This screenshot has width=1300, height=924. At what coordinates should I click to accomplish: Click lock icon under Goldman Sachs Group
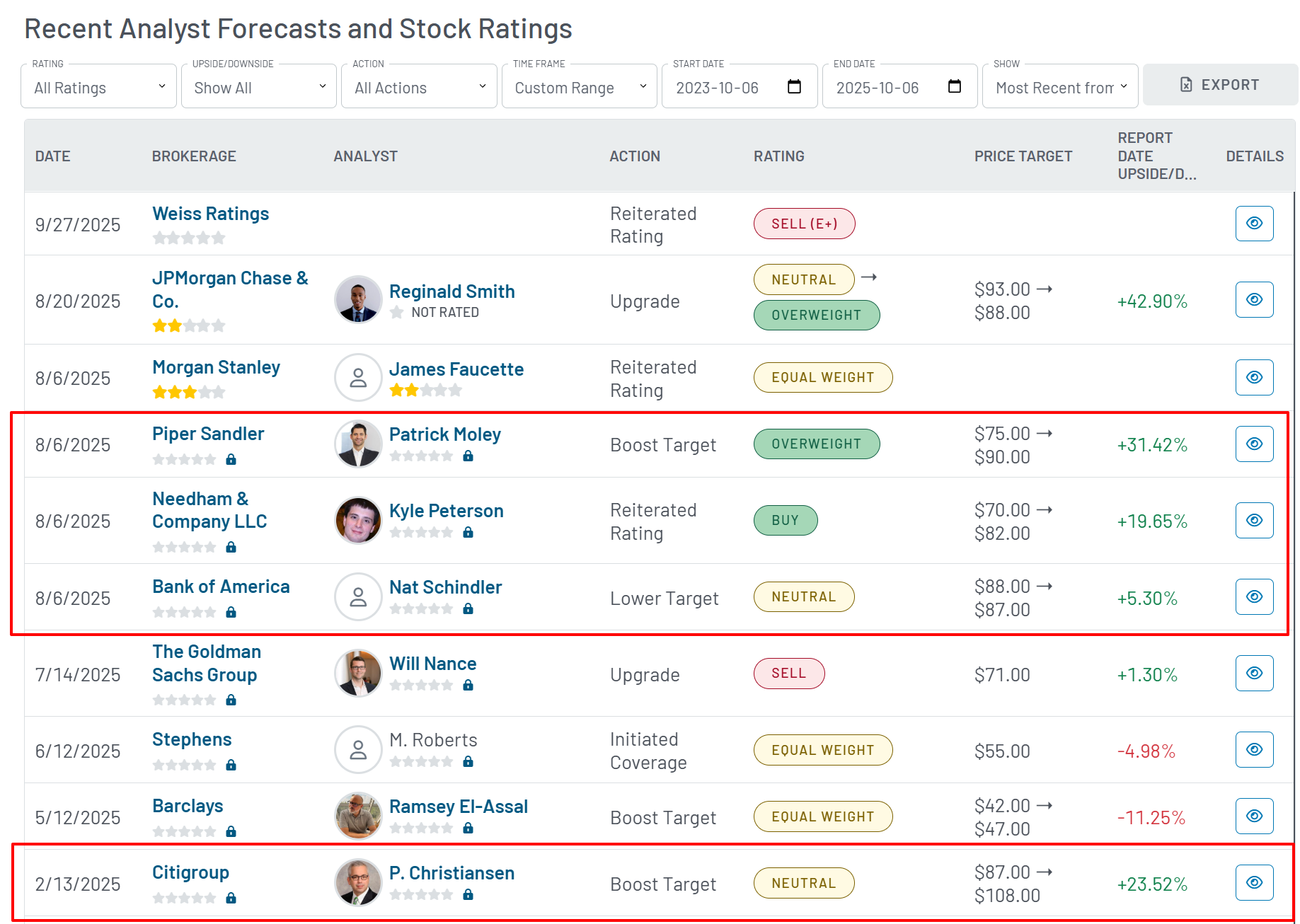(x=231, y=700)
